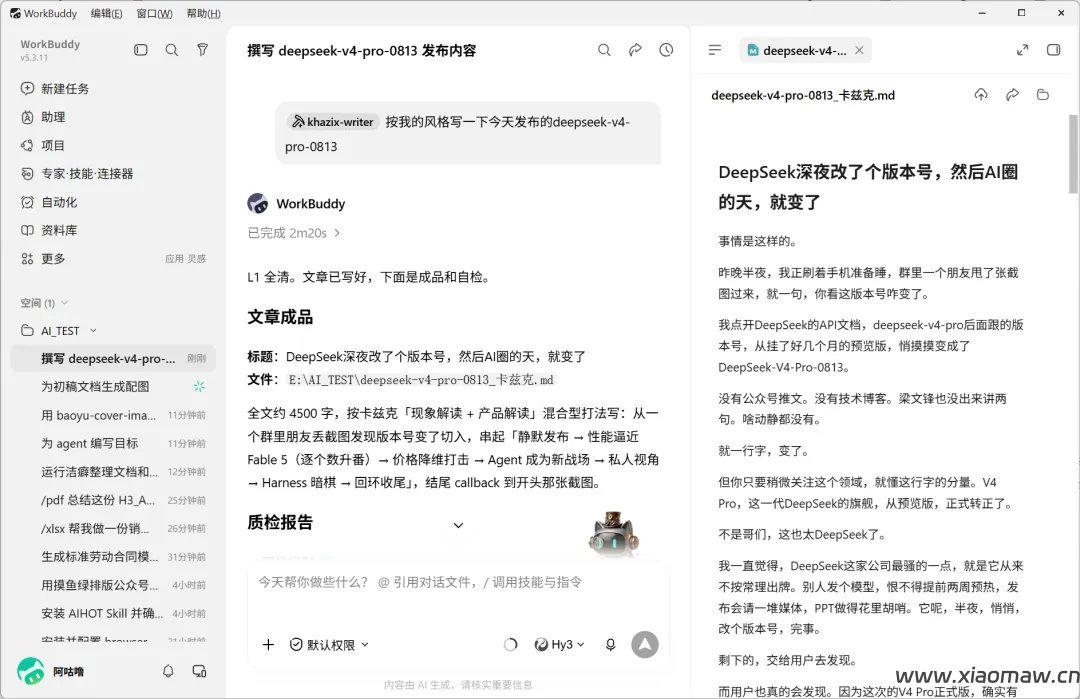
Task: Select the task 安装 AIHOT Skill 并确...
Action: 113,613
